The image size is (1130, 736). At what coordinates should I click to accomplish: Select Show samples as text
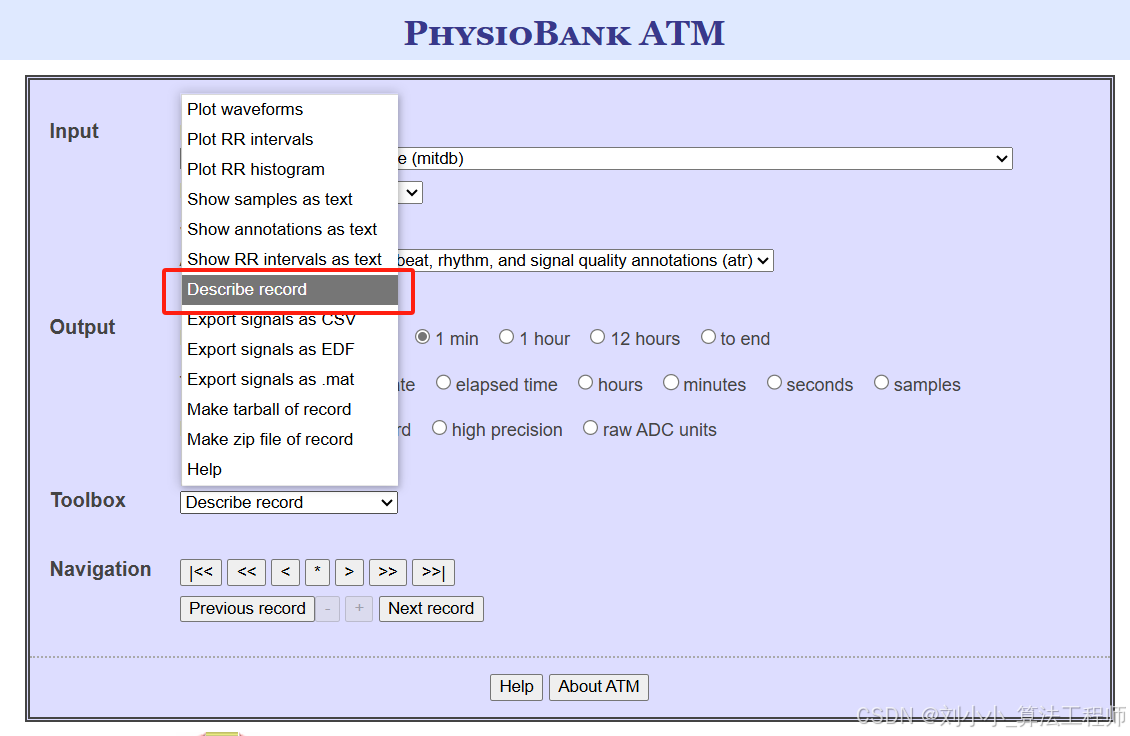pyautogui.click(x=289, y=199)
